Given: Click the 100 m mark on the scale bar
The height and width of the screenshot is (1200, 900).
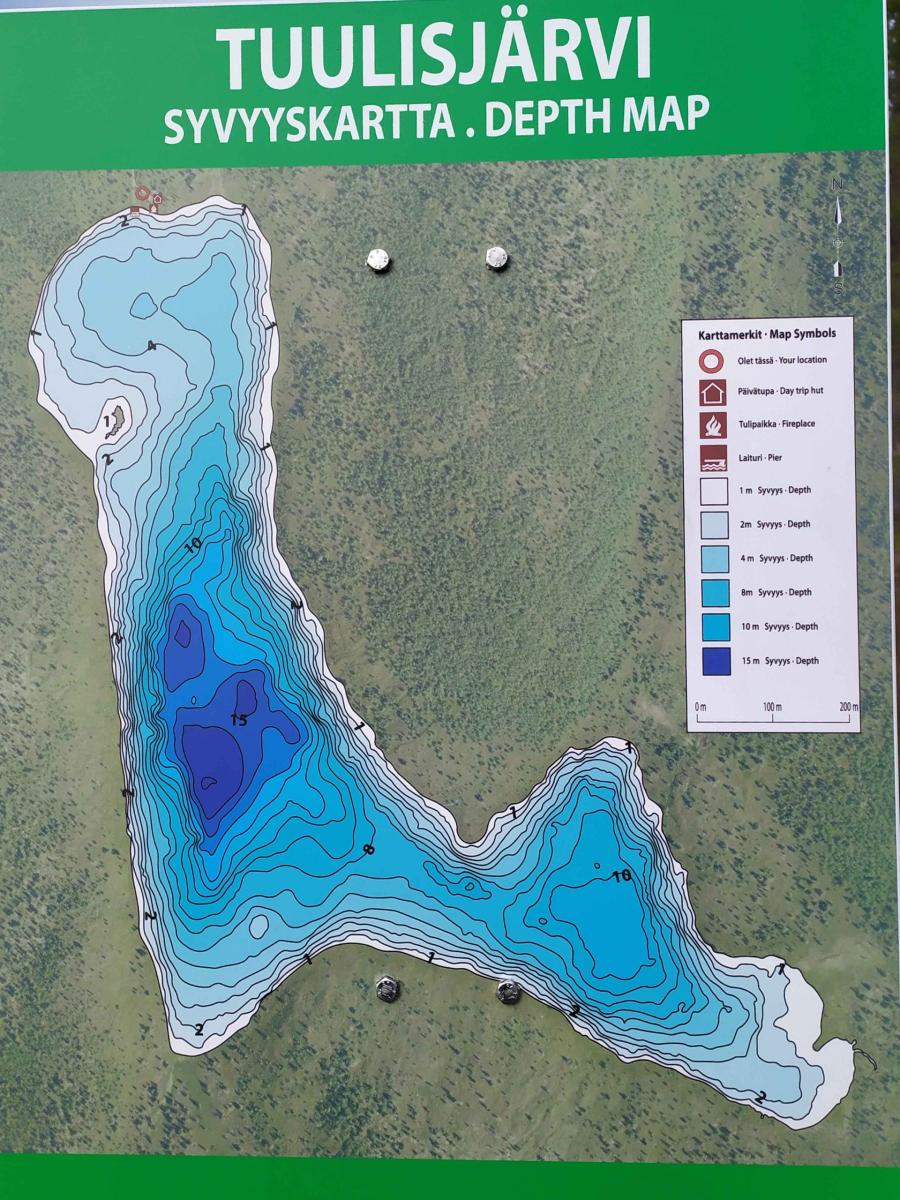Looking at the screenshot, I should tap(772, 707).
